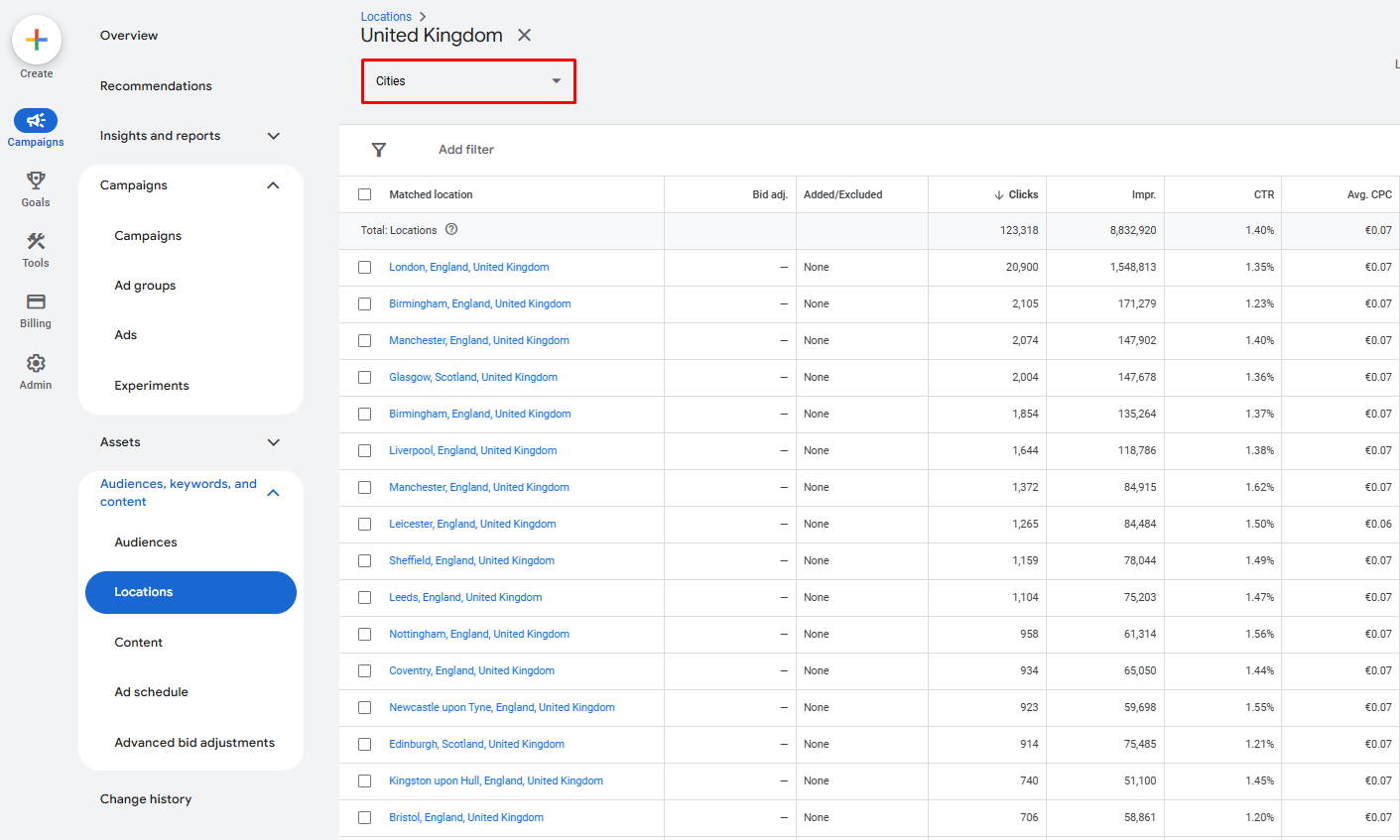Viewport: 1400px width, 840px height.
Task: Click Sheffield's impressions value 78,044
Action: coord(1140,561)
